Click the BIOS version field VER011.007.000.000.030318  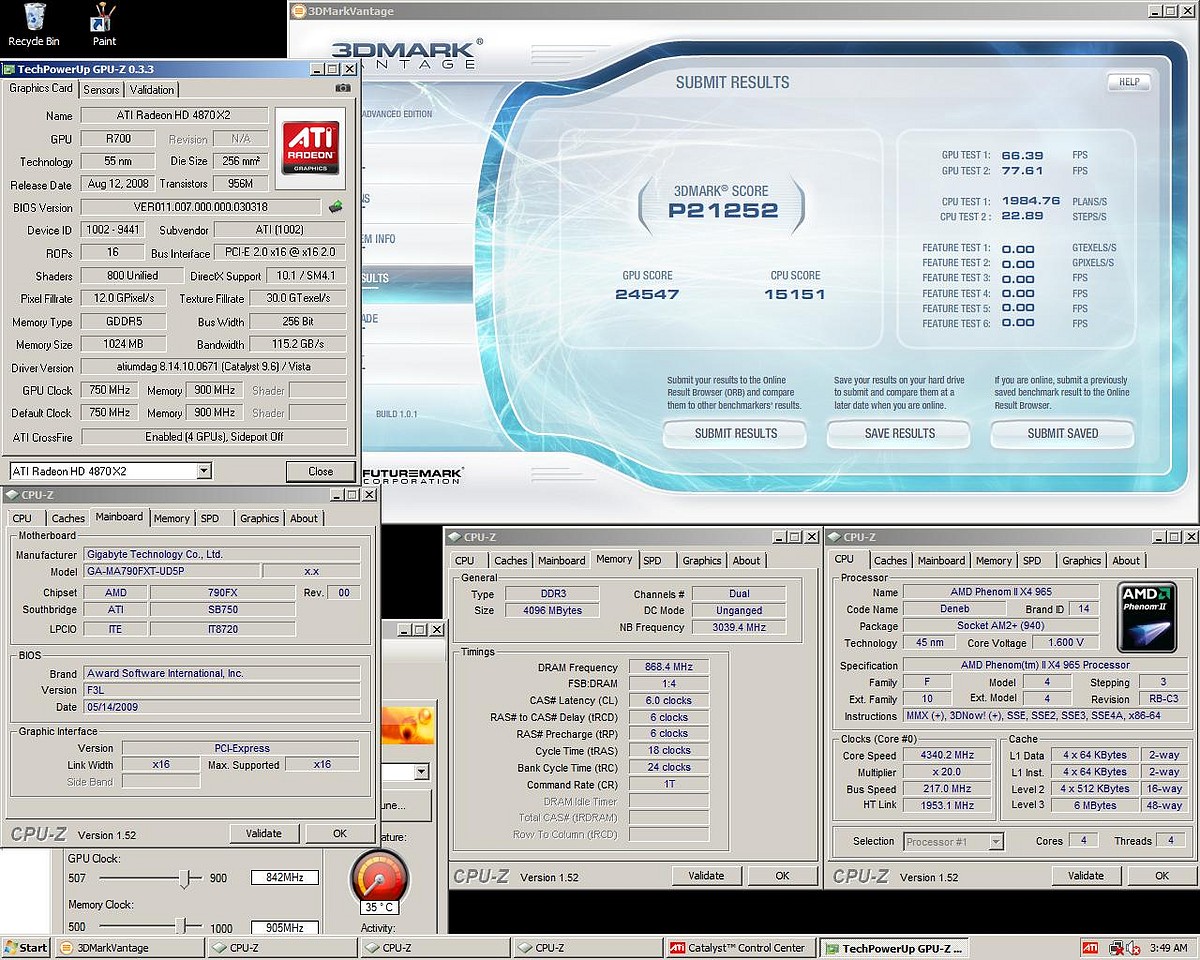point(202,207)
